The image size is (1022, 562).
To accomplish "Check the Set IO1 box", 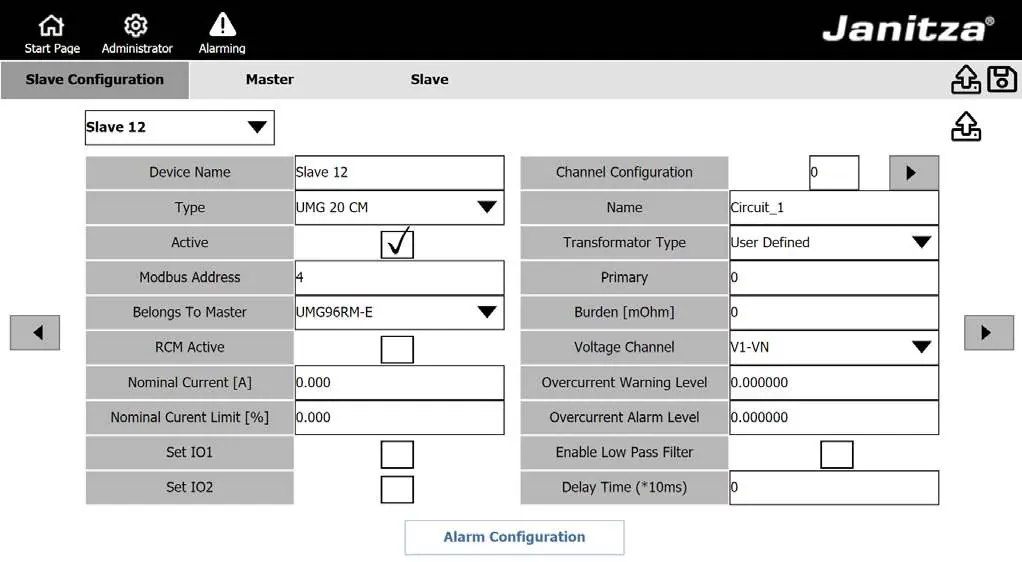I will [x=397, y=454].
